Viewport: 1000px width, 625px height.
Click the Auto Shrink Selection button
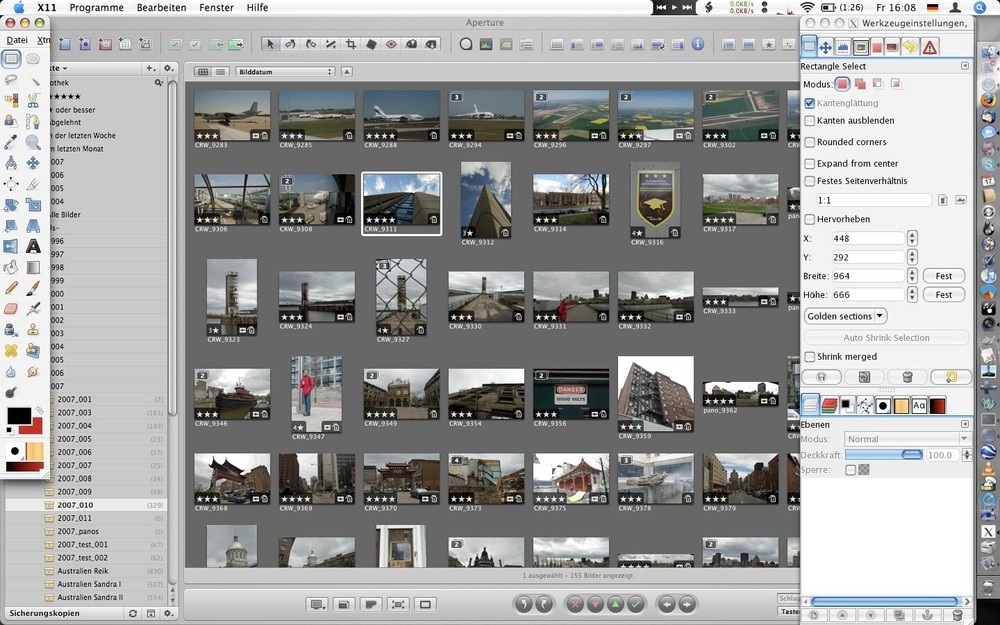click(885, 337)
